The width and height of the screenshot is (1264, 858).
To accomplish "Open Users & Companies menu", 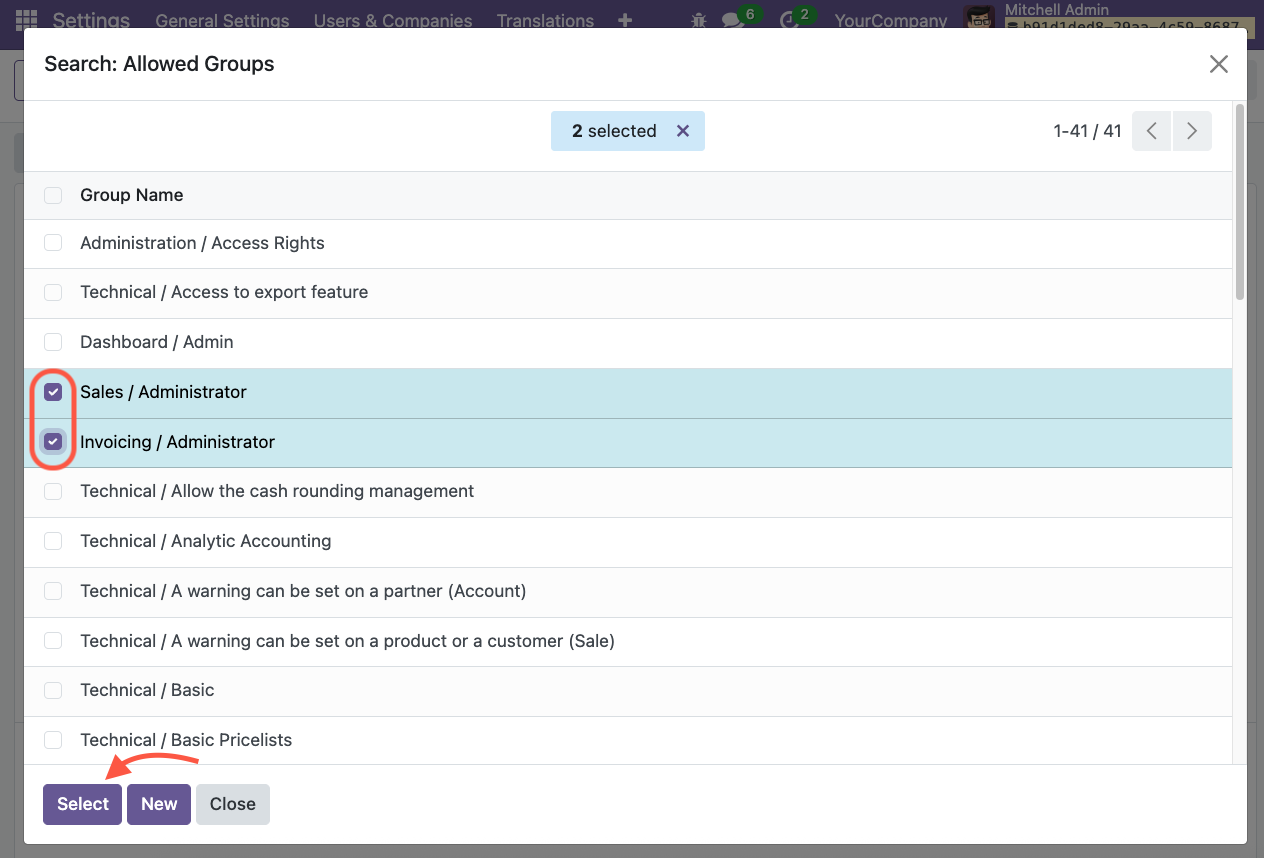I will click(393, 20).
